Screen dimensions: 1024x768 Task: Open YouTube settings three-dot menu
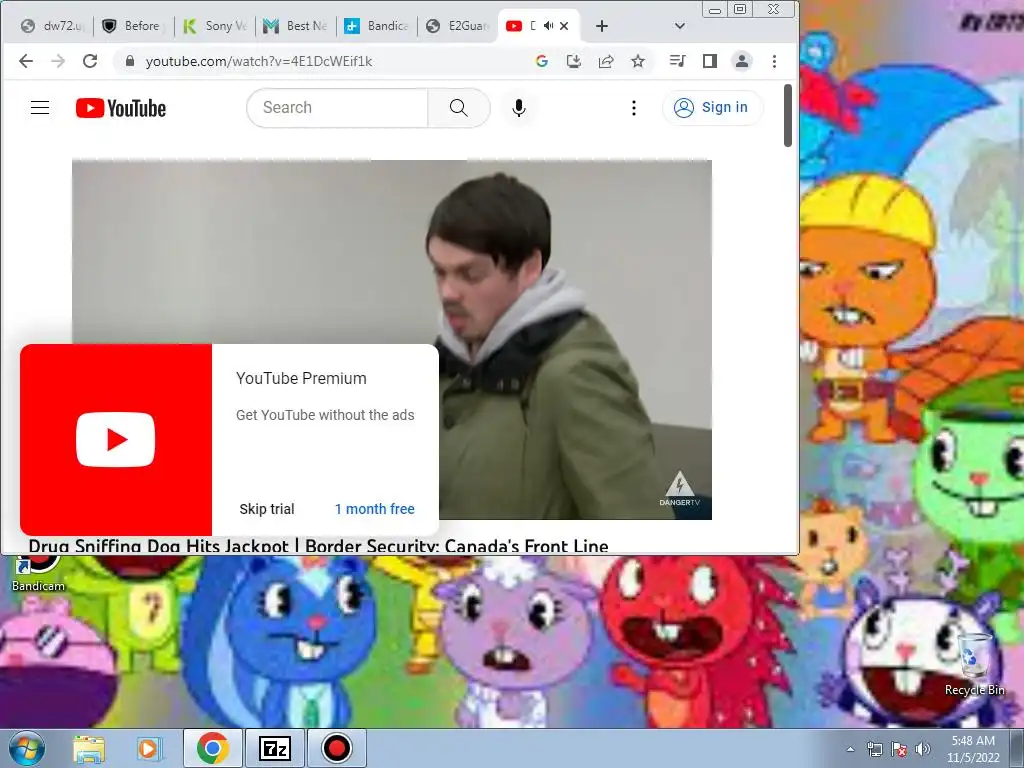633,108
